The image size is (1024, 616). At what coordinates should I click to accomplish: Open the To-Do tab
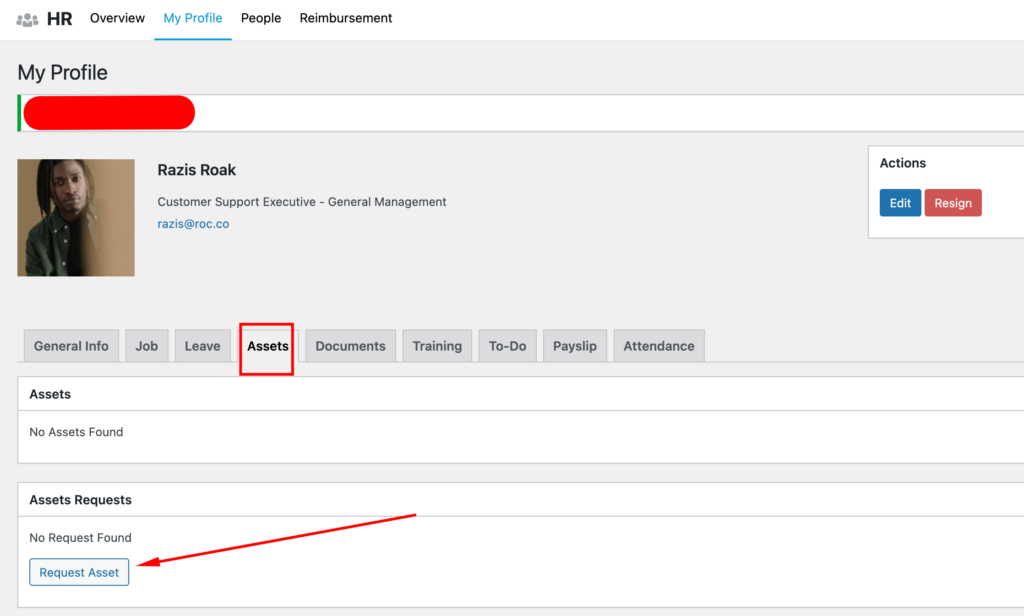[x=507, y=346]
